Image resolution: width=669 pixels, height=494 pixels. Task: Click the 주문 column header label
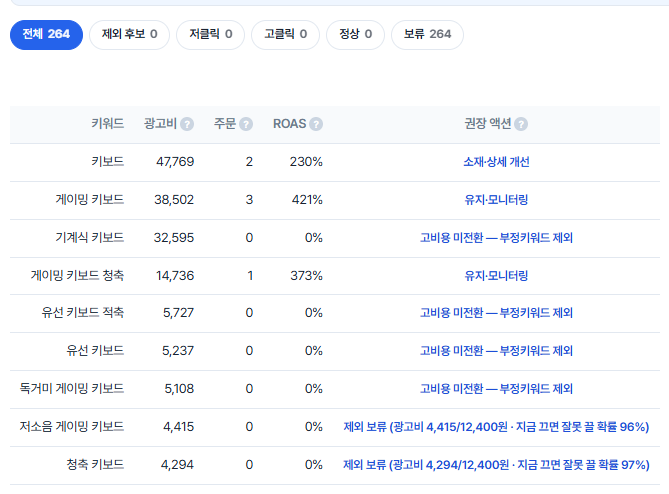point(225,124)
